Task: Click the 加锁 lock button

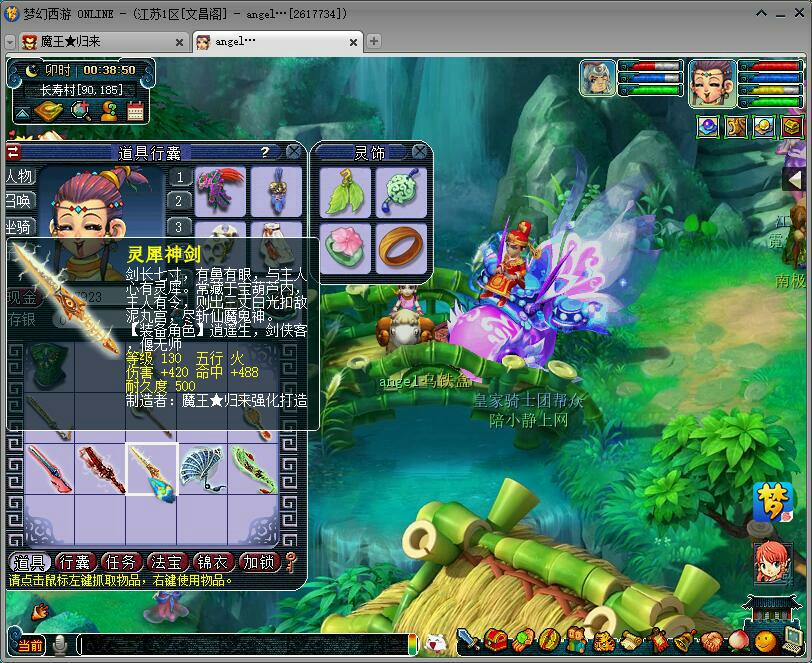Action: pyautogui.click(x=258, y=563)
